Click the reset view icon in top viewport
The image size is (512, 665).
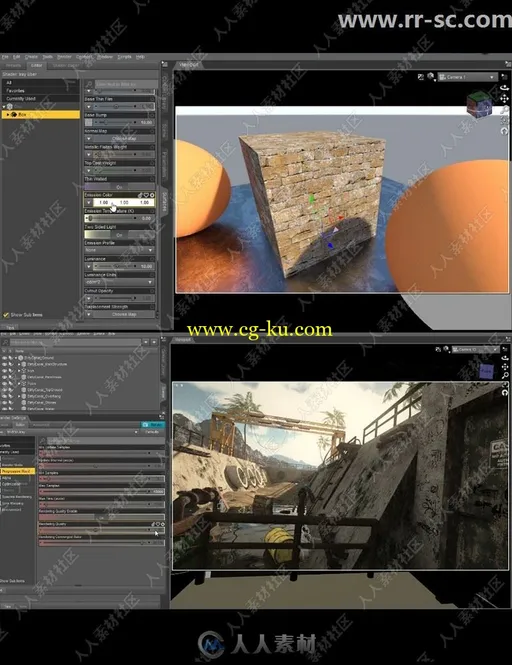coord(504,131)
